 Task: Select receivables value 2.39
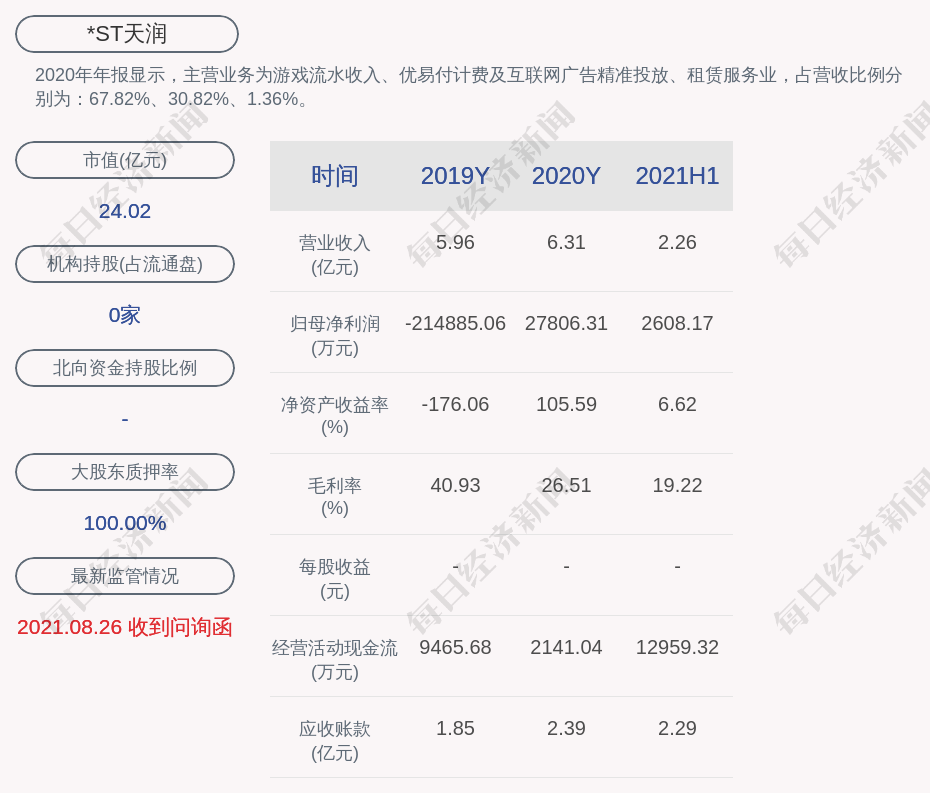566,728
